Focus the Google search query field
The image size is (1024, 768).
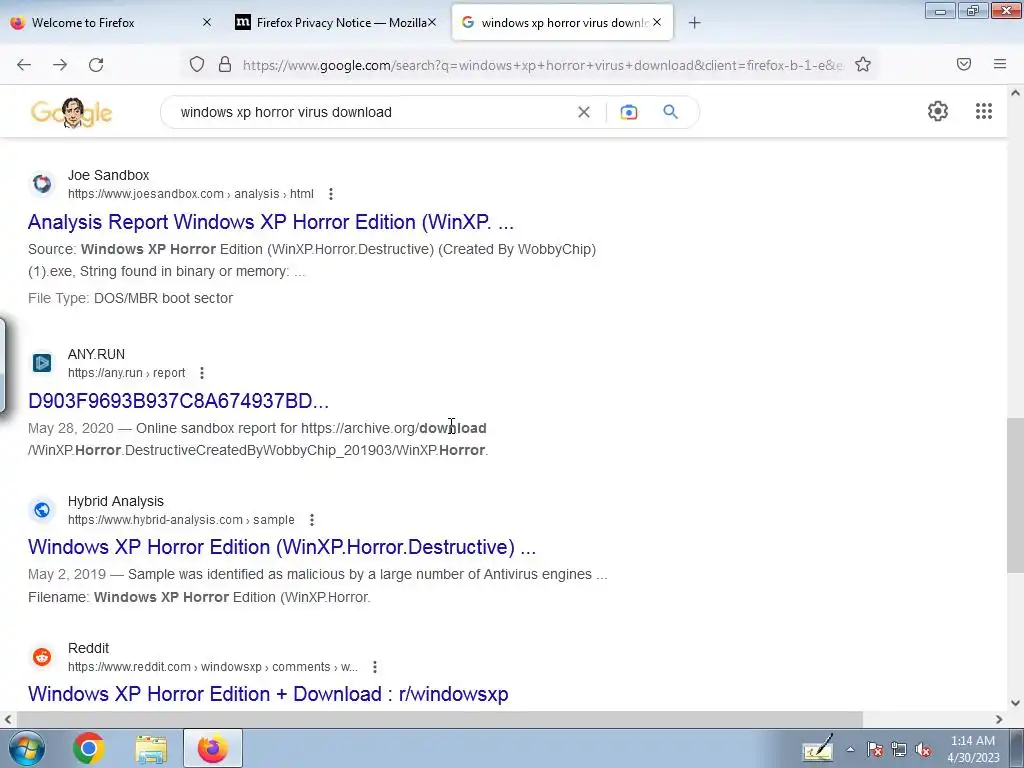pos(372,112)
